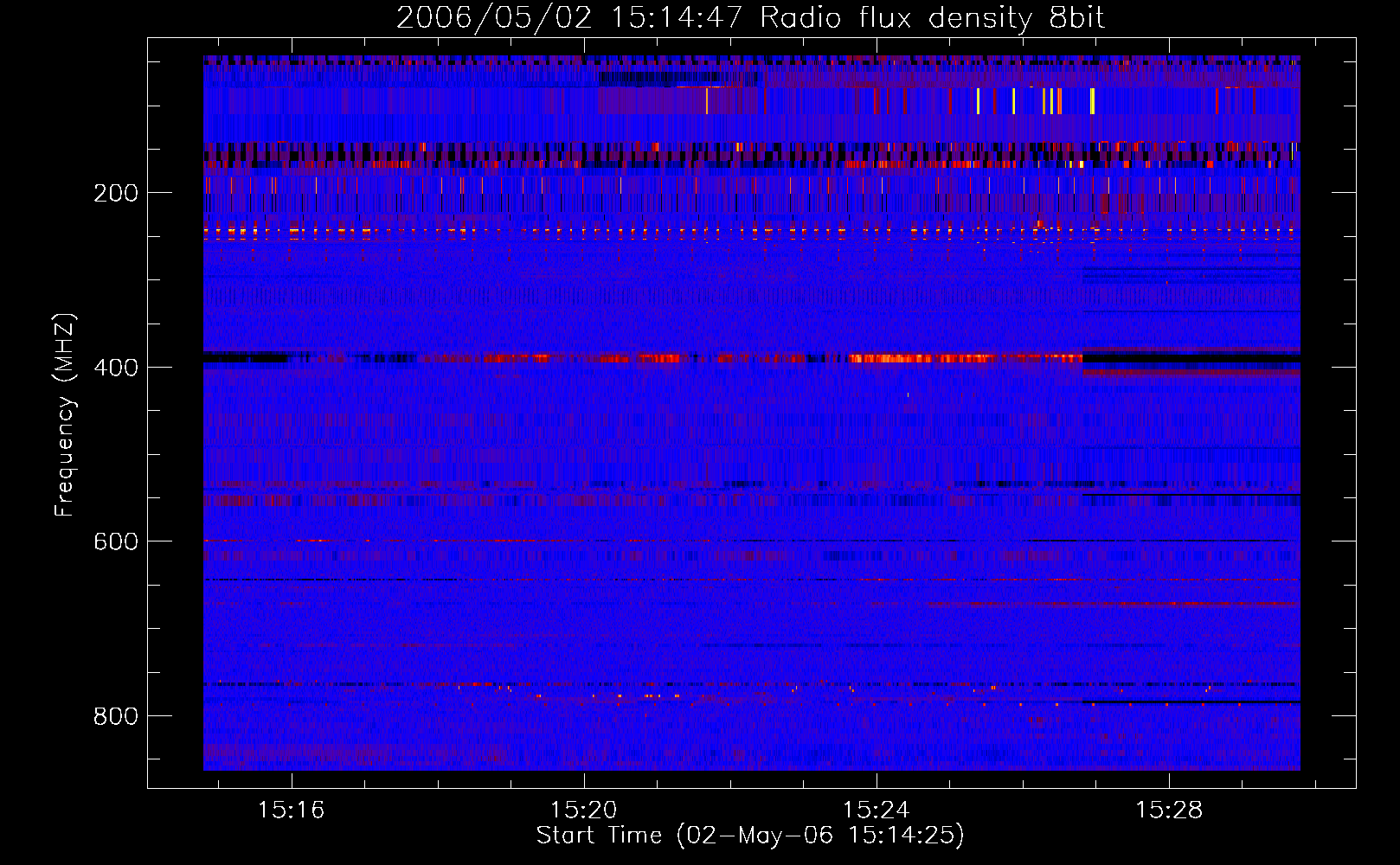The height and width of the screenshot is (865, 1400).
Task: Click the 15:20 time tick label
Action: 583,811
